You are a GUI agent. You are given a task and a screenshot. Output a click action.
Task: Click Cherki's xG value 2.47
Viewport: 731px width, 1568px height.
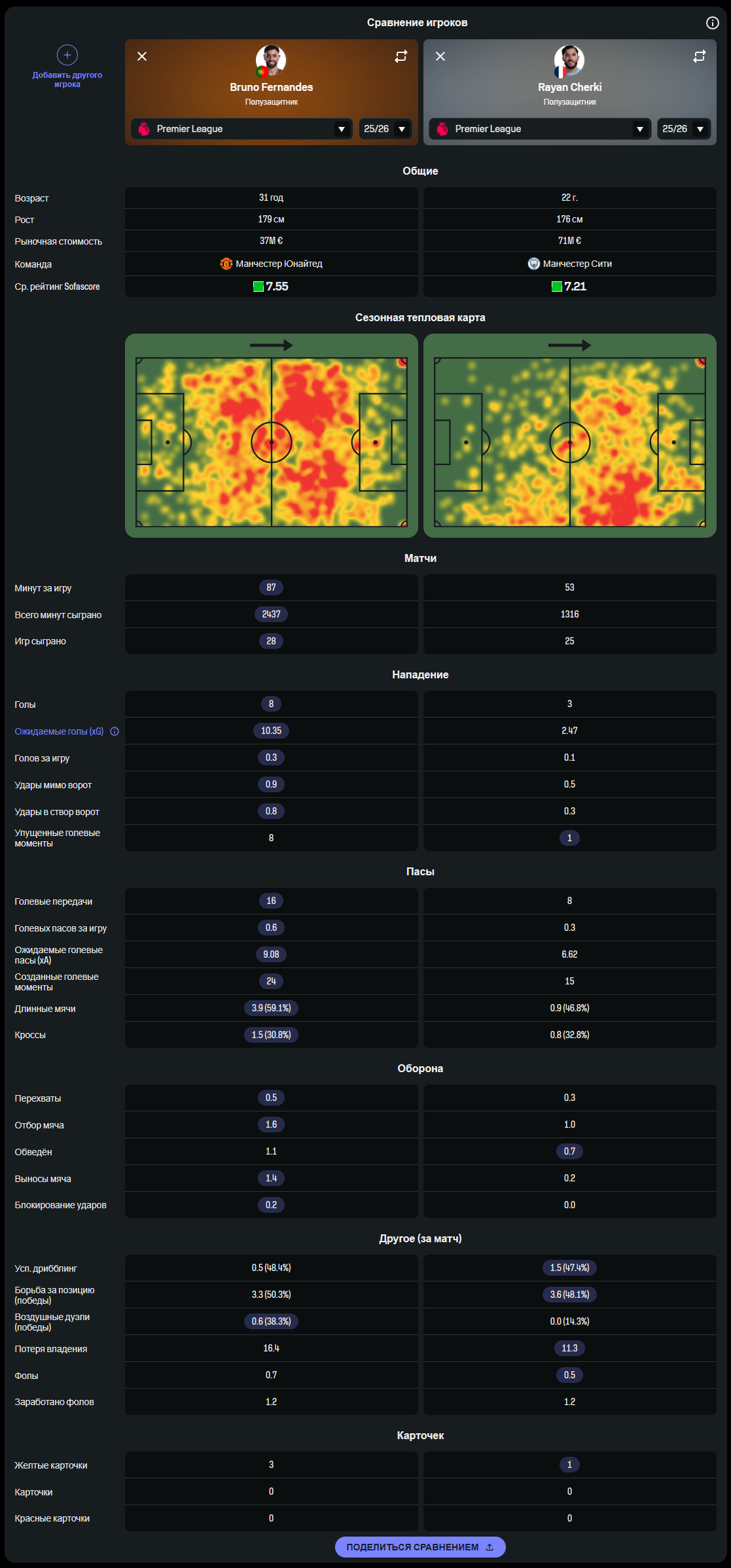point(569,731)
